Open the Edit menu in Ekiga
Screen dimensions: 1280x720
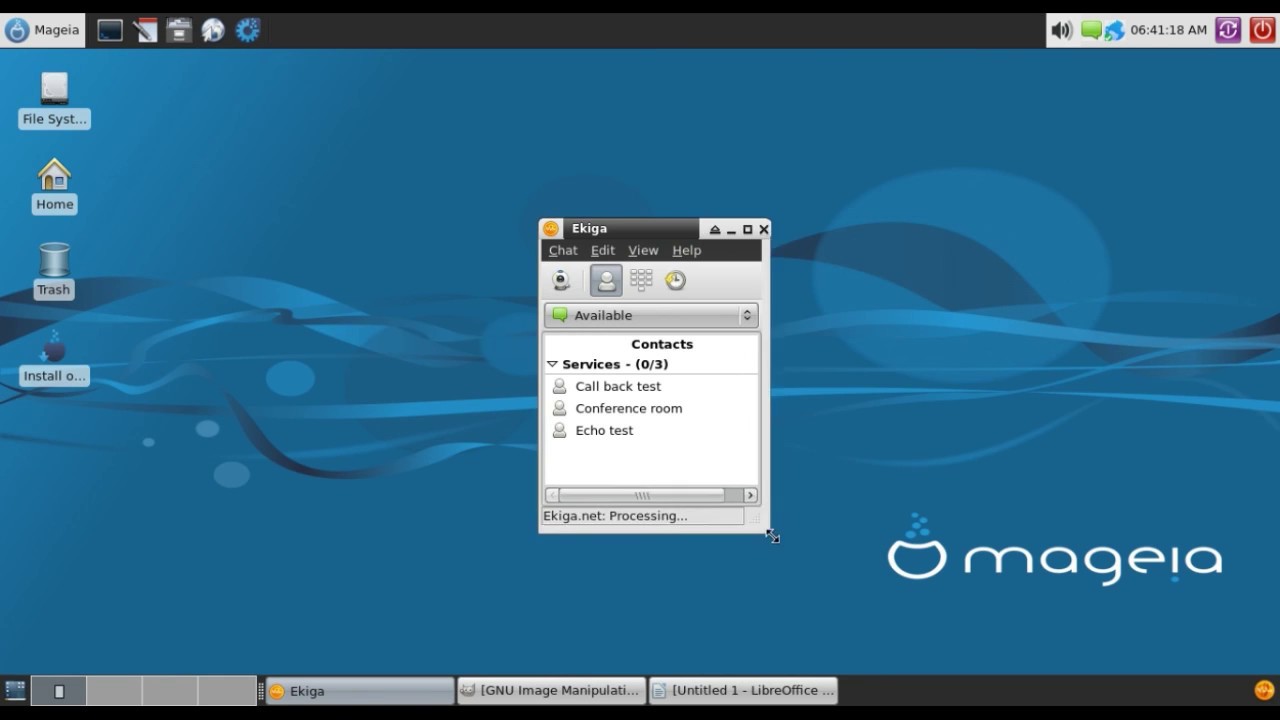(x=602, y=250)
